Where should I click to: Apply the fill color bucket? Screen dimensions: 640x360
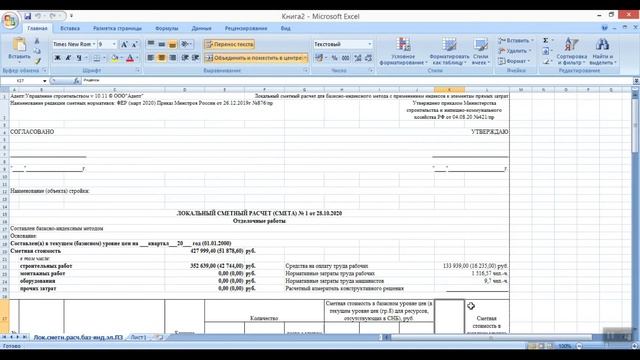point(114,58)
